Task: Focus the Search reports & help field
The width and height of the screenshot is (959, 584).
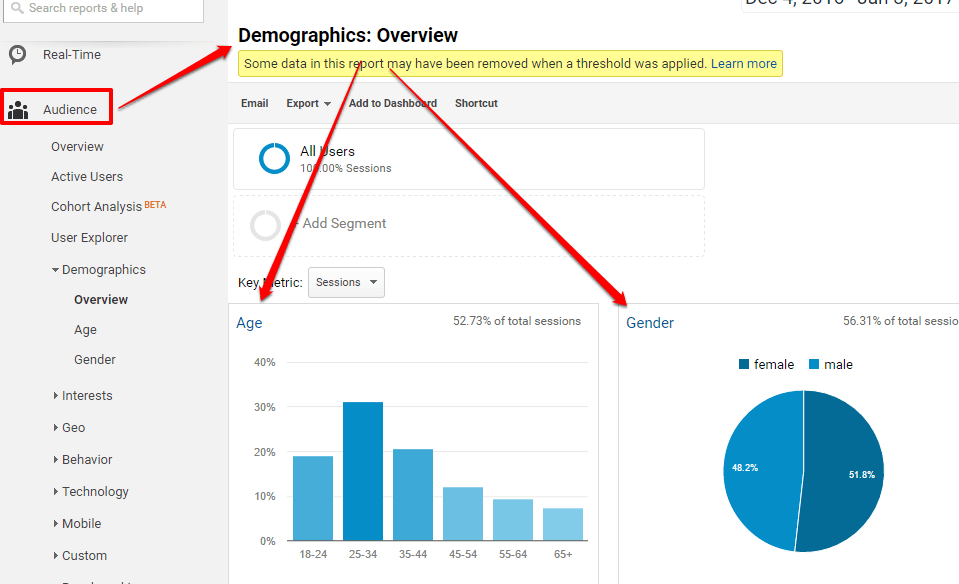Action: point(103,9)
